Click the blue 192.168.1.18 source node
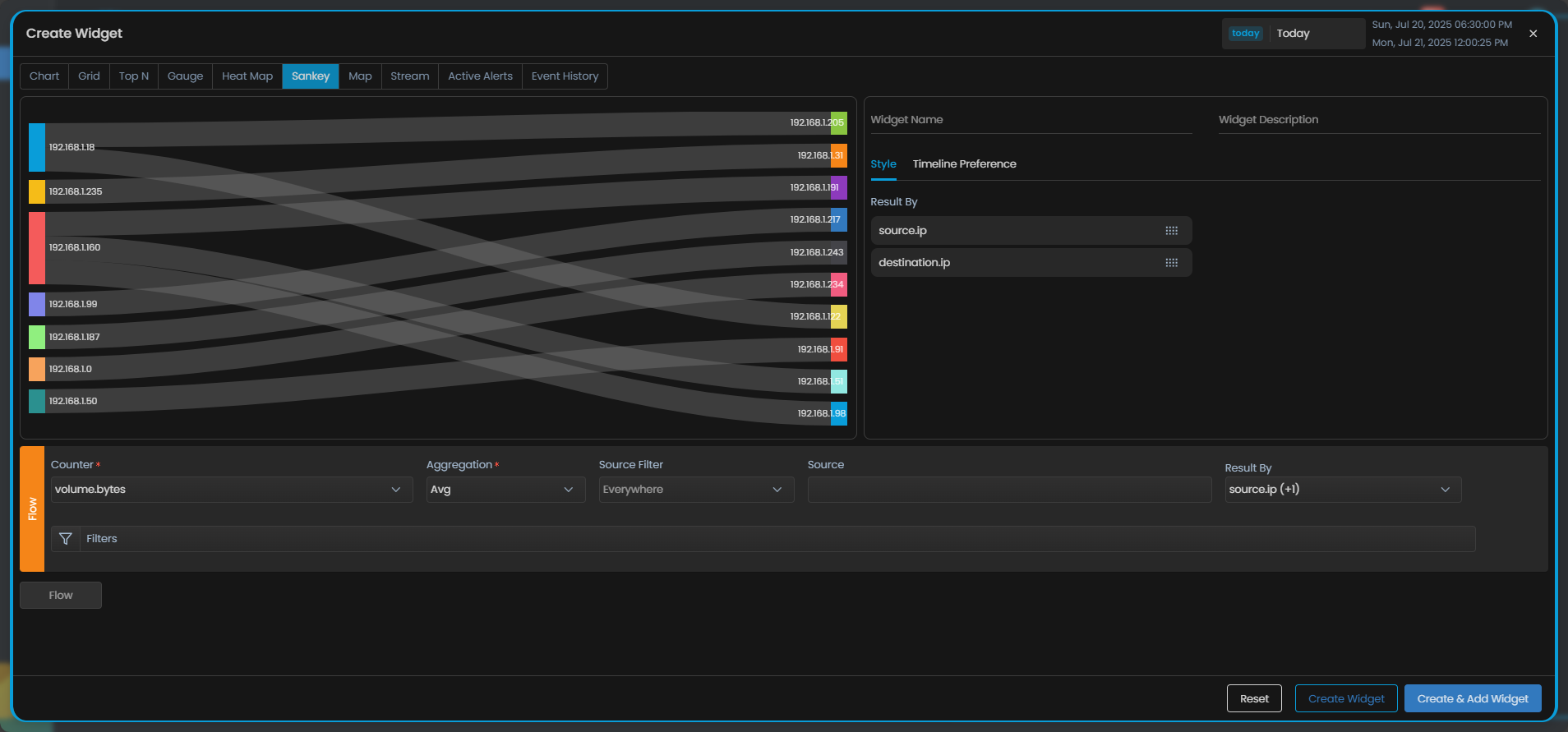The width and height of the screenshot is (1568, 732). tap(37, 147)
